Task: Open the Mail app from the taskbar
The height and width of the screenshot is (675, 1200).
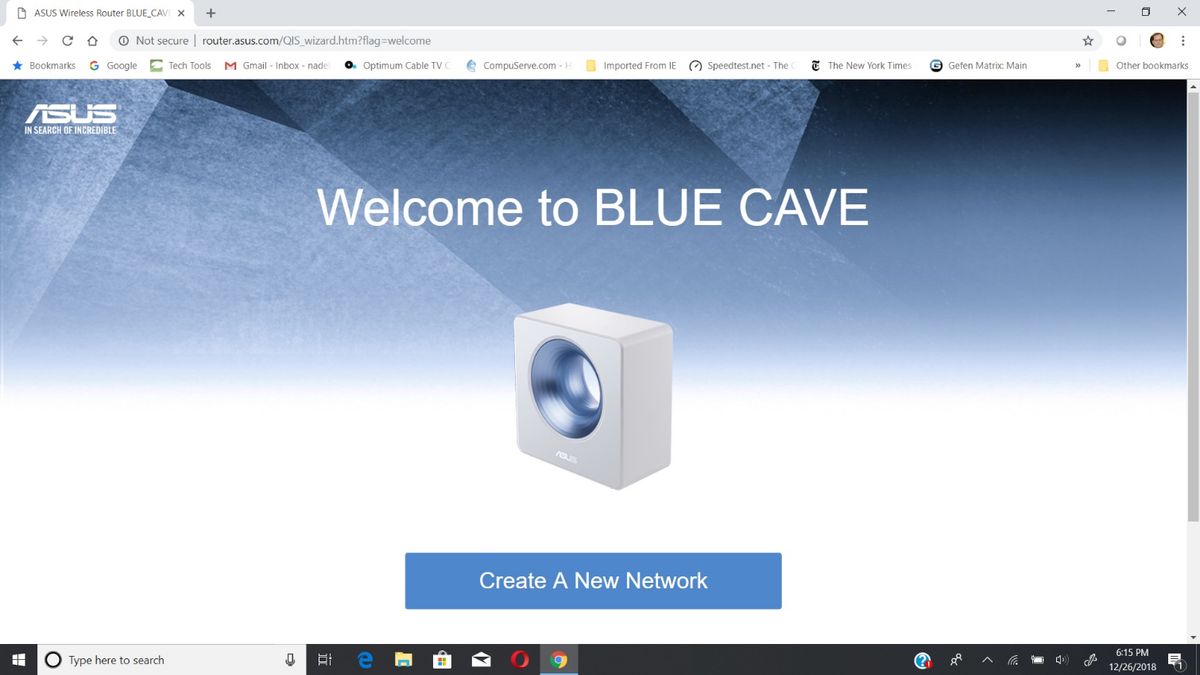Action: point(481,659)
